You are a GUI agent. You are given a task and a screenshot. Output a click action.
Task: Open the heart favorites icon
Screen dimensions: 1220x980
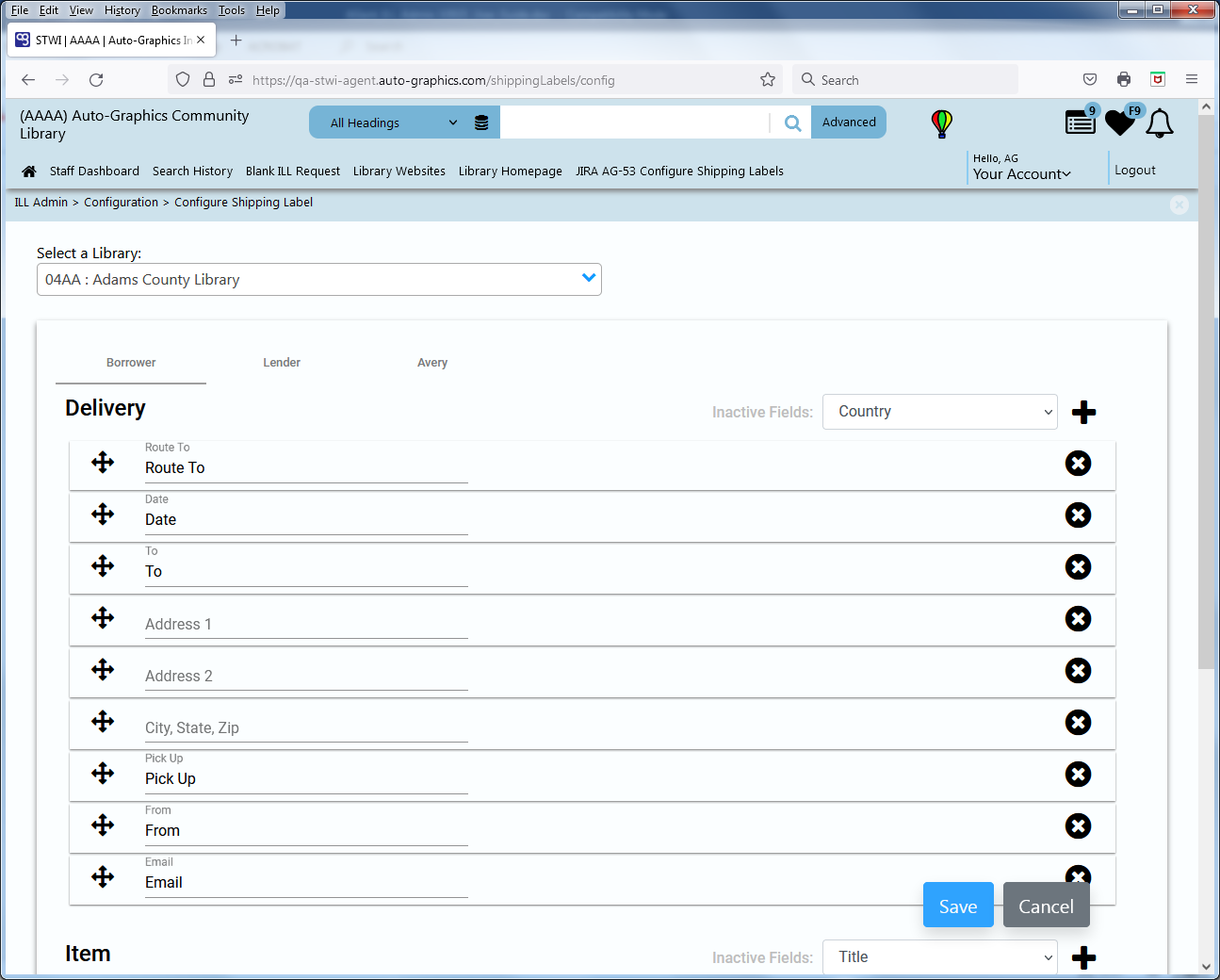pyautogui.click(x=1121, y=122)
